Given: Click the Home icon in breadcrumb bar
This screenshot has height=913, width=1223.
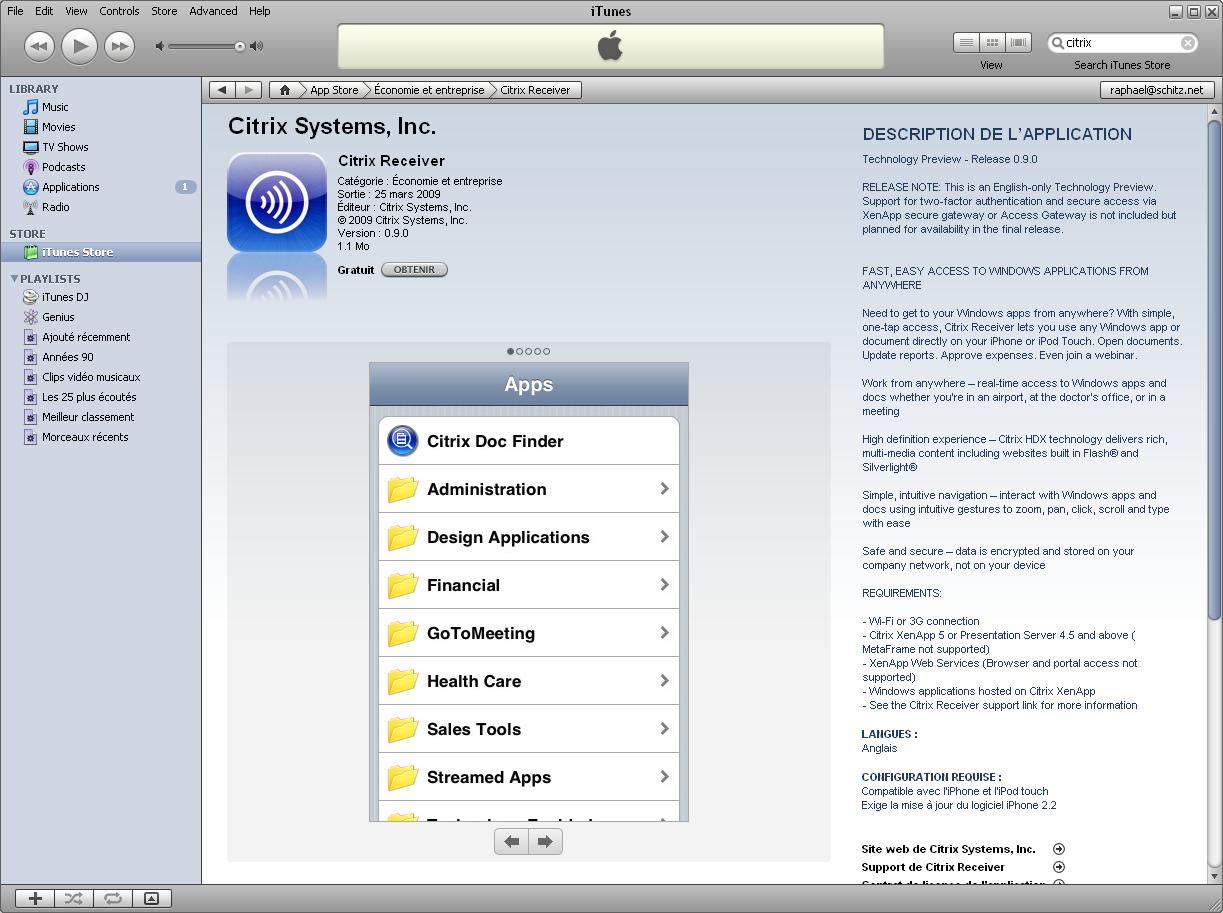Looking at the screenshot, I should pos(285,90).
